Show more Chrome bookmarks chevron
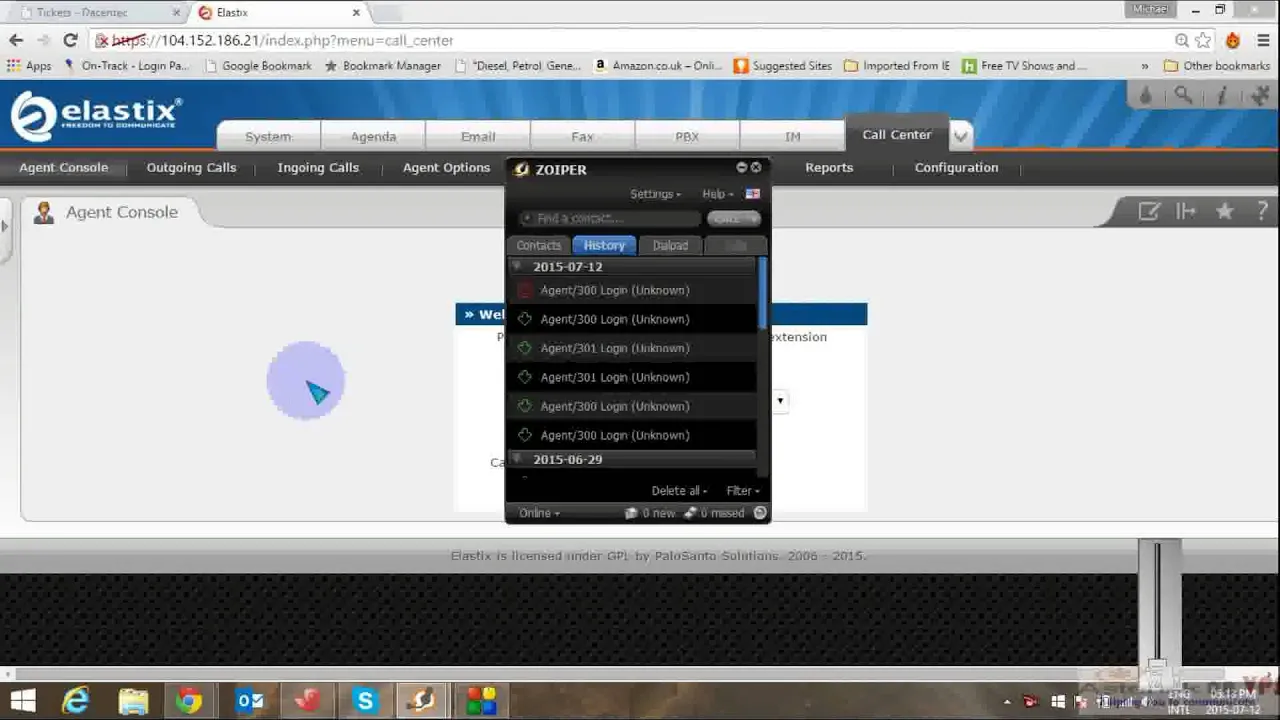The image size is (1280, 720). [1145, 66]
